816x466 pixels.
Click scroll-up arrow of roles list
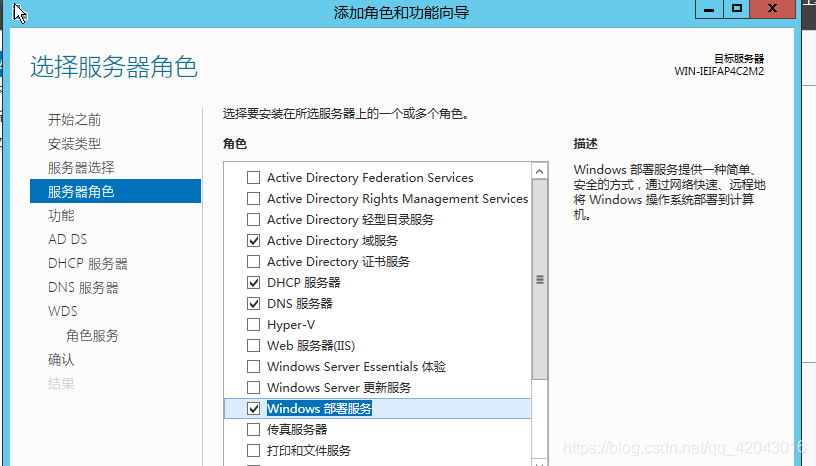click(x=540, y=171)
